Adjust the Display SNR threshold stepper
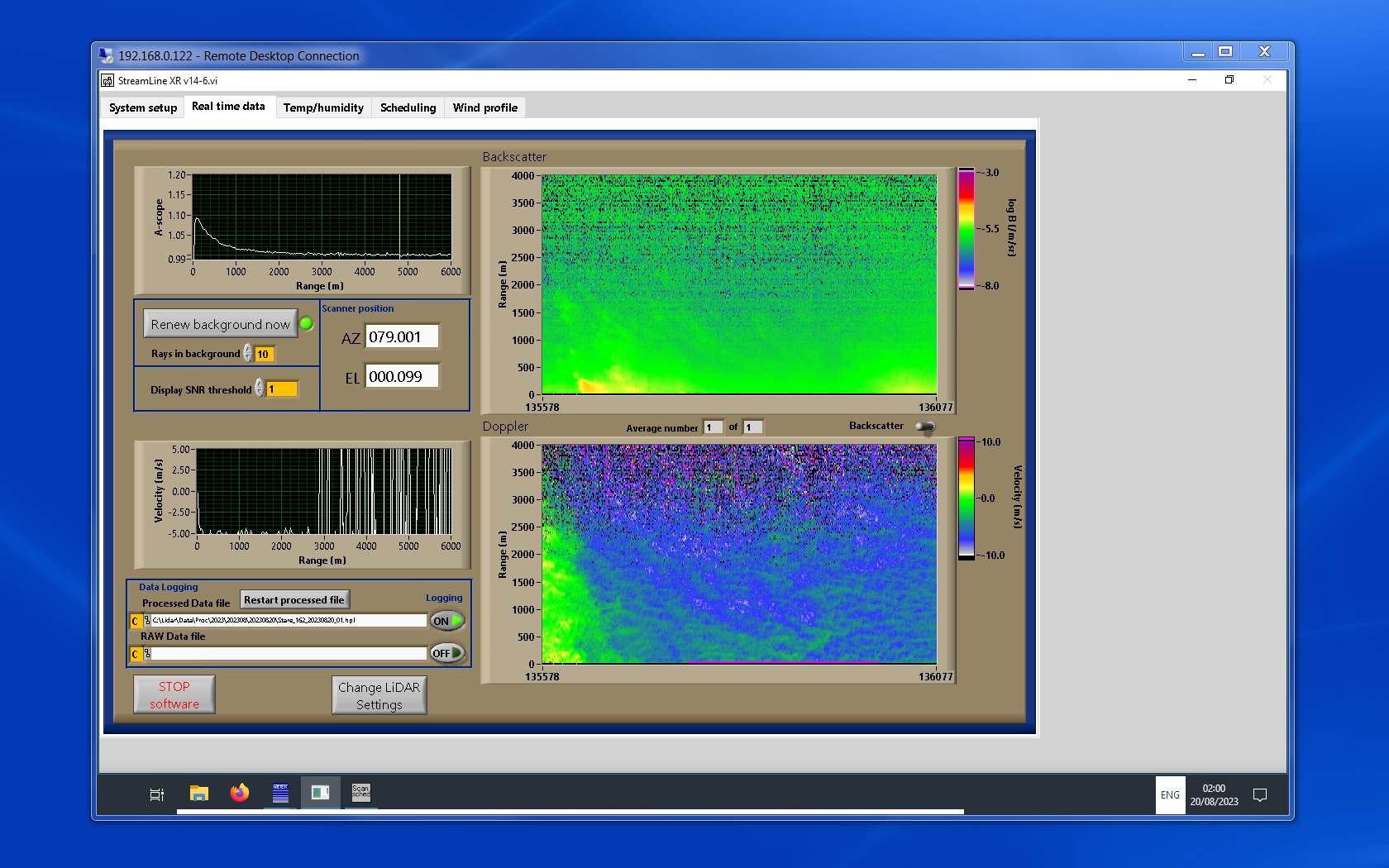Viewport: 1389px width, 868px height. tap(260, 389)
